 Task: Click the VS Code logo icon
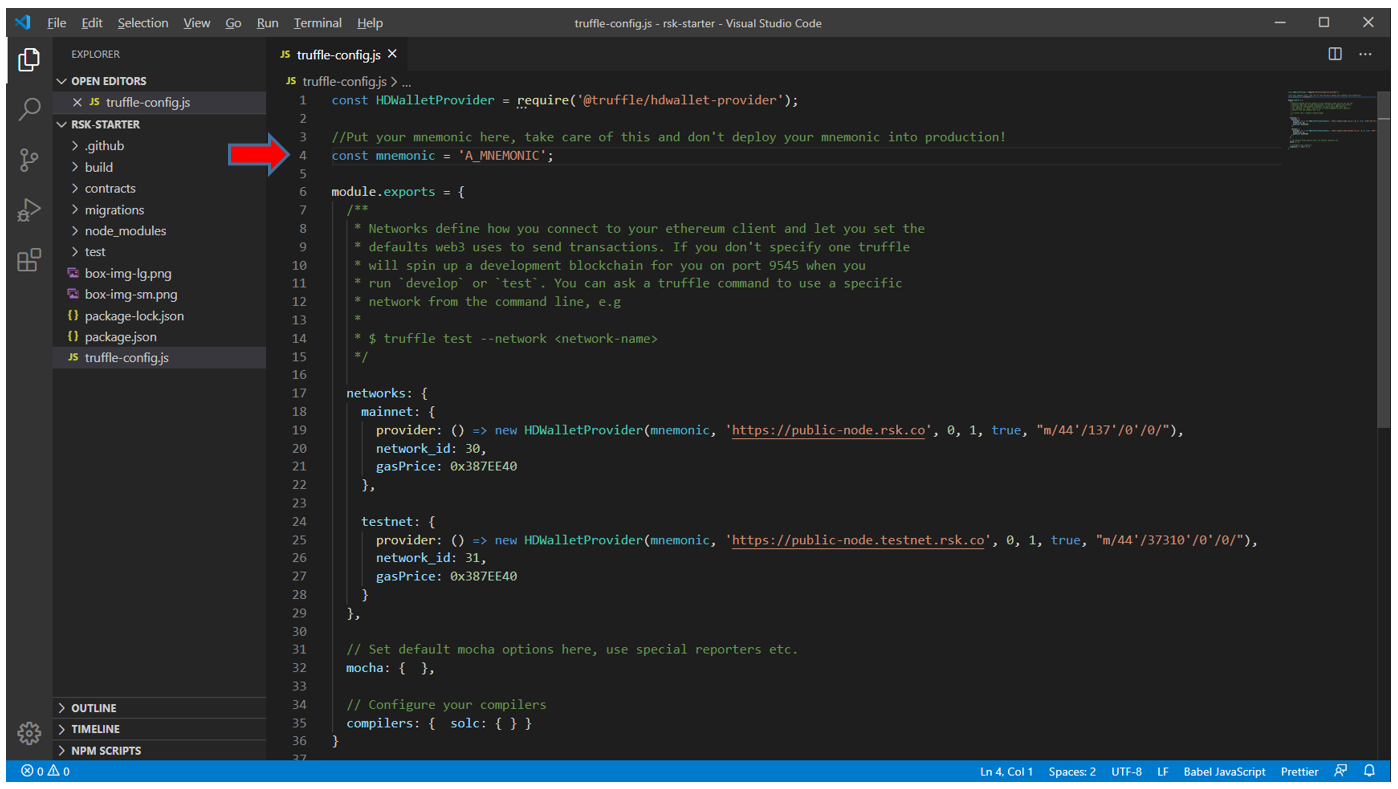23,22
